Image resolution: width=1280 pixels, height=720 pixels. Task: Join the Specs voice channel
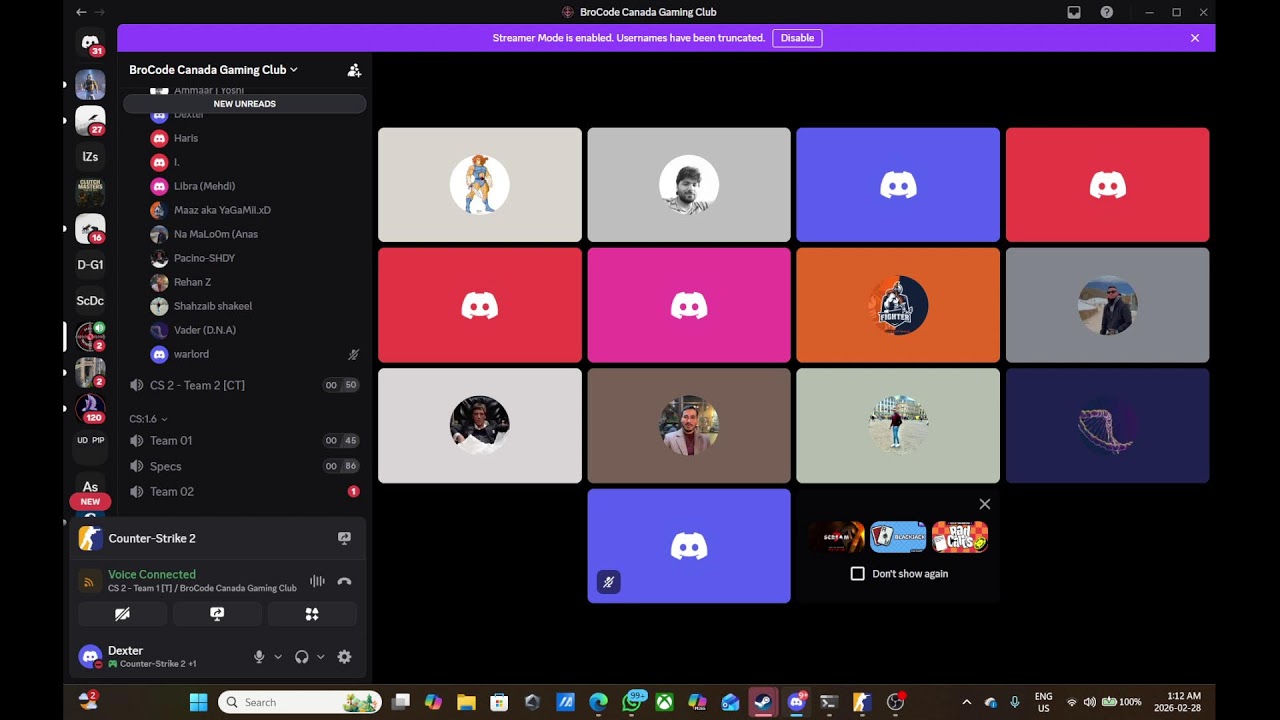[244, 466]
